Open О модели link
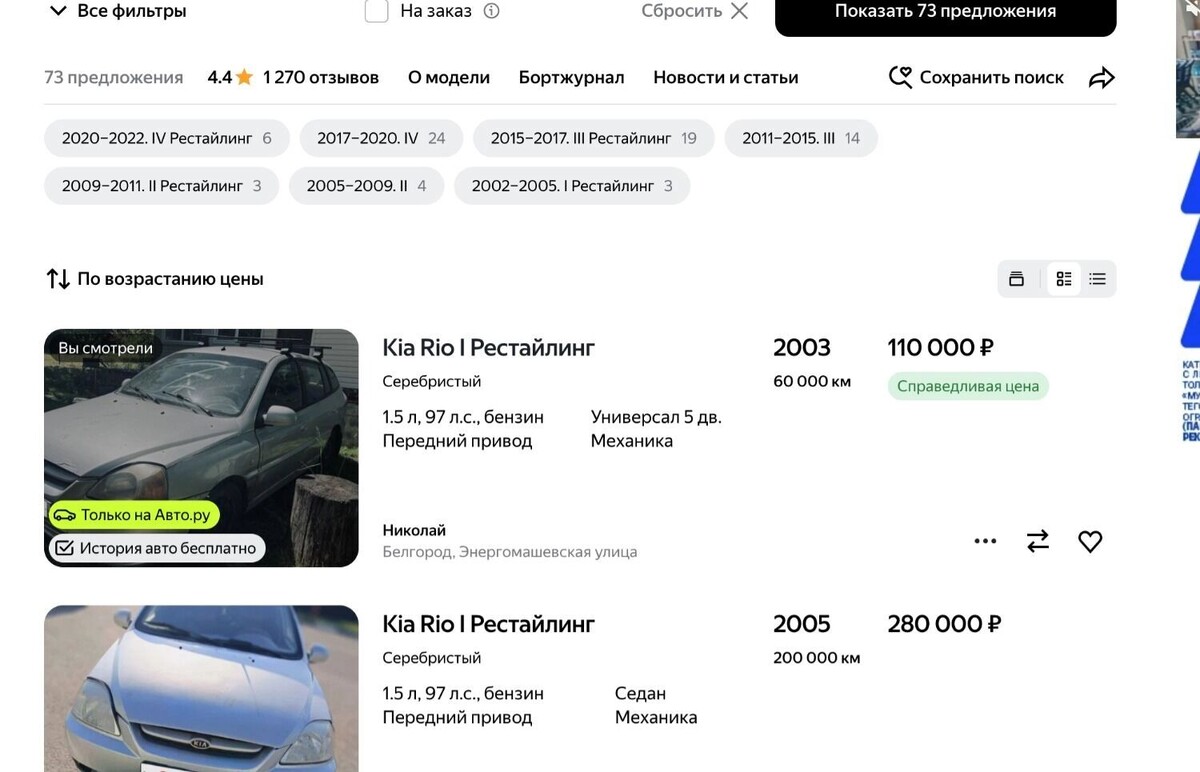Image resolution: width=1200 pixels, height=772 pixels. point(449,77)
